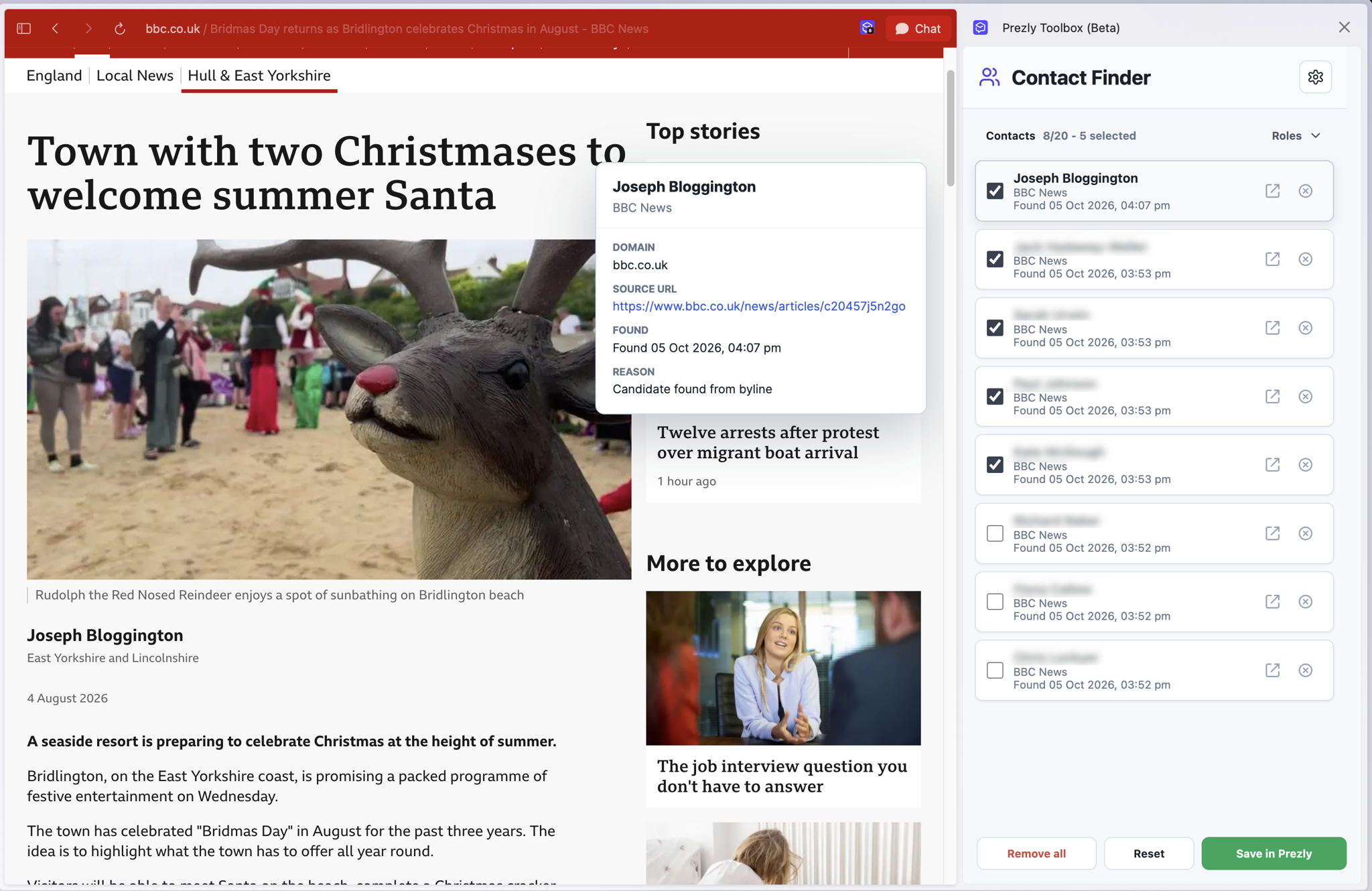
Task: Open the source URL link in popup
Action: click(758, 306)
